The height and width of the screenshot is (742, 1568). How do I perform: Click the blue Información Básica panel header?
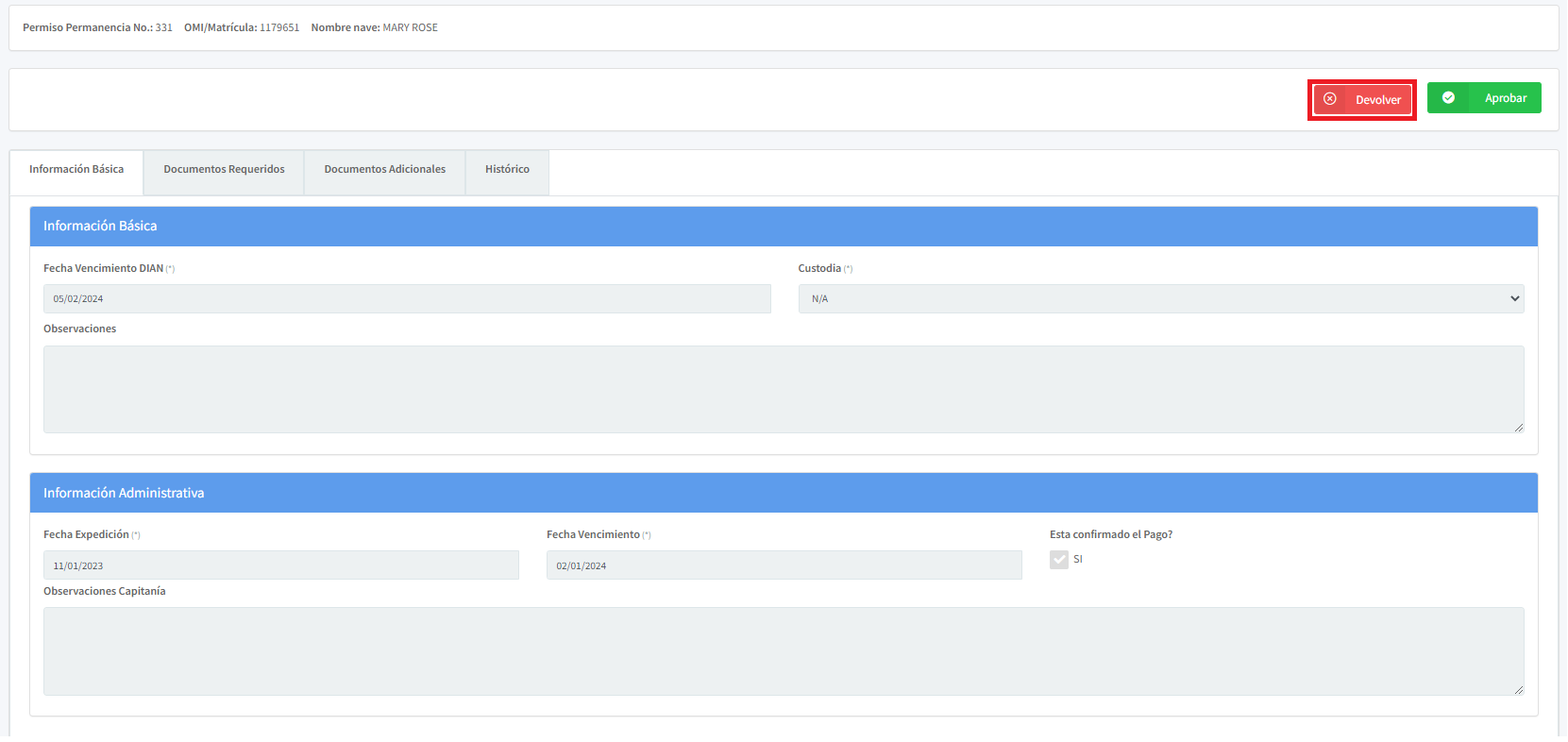pos(783,227)
